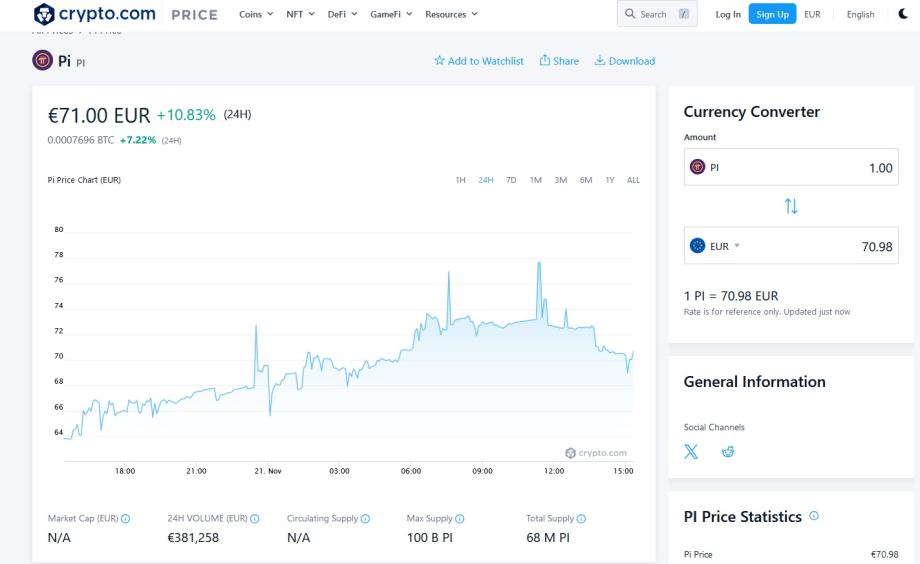Open the X social channel
Screen dimensions: 920x564
pos(691,452)
